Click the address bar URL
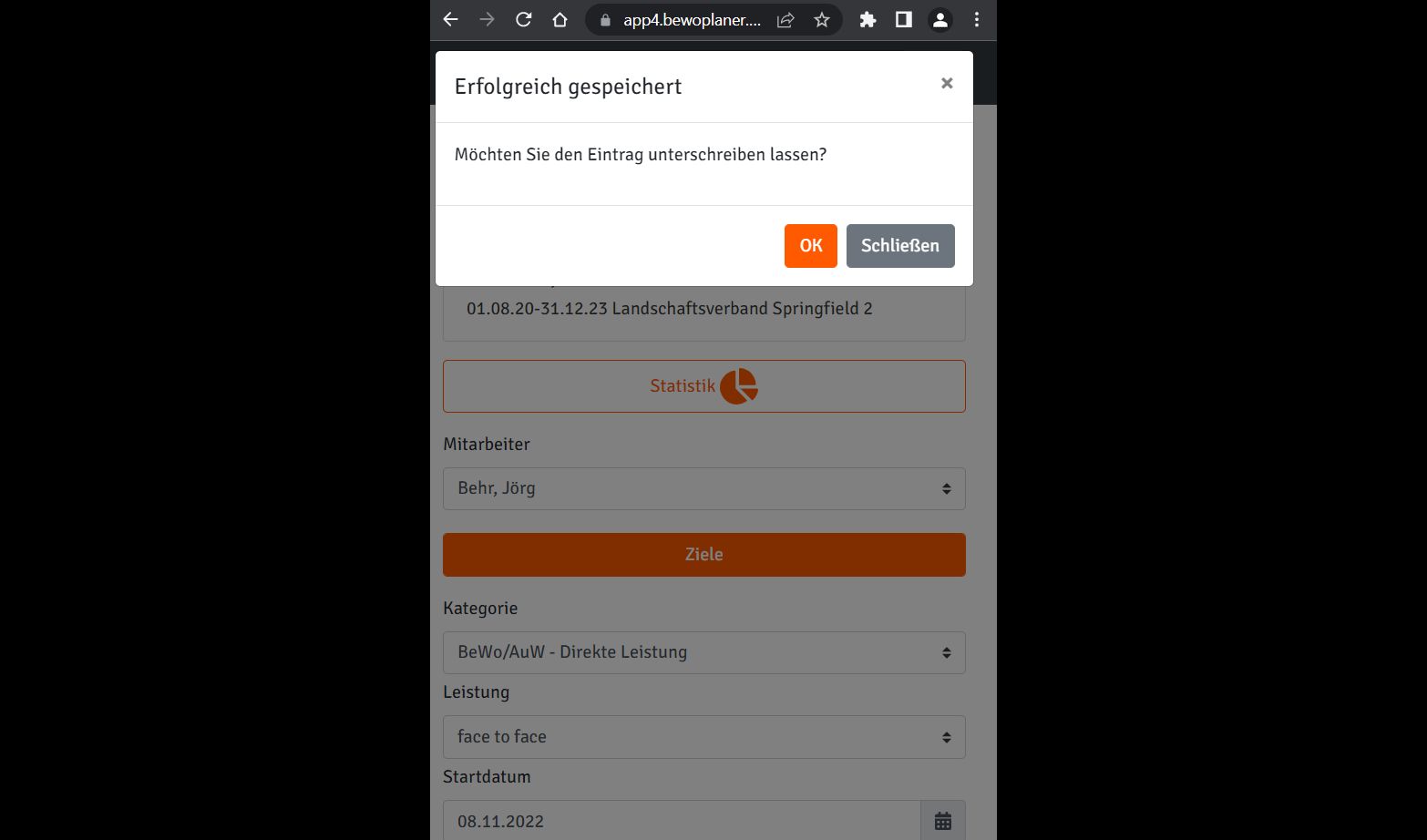This screenshot has width=1427, height=840. (692, 20)
